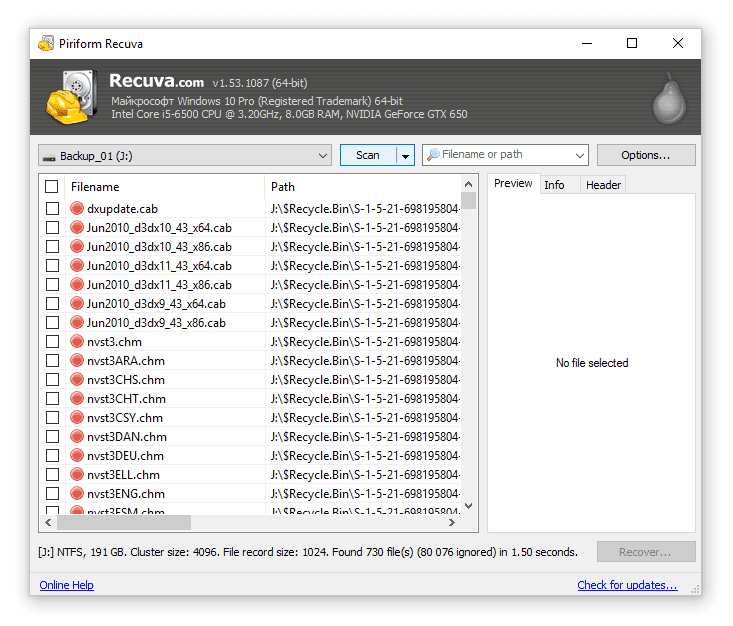Click the status bar scan summary text
The height and width of the screenshot is (626, 733).
pyautogui.click(x=308, y=552)
